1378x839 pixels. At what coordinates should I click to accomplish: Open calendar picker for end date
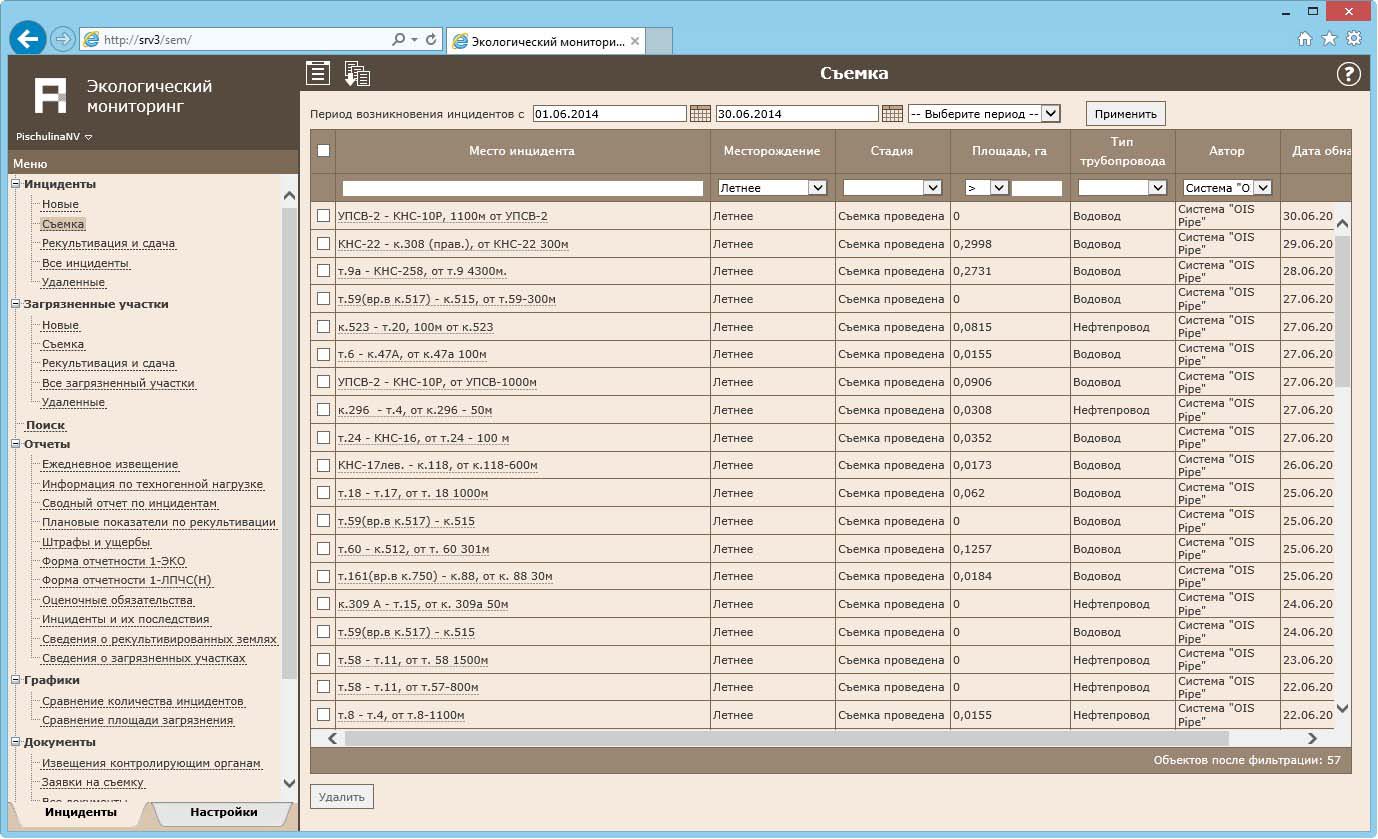892,114
